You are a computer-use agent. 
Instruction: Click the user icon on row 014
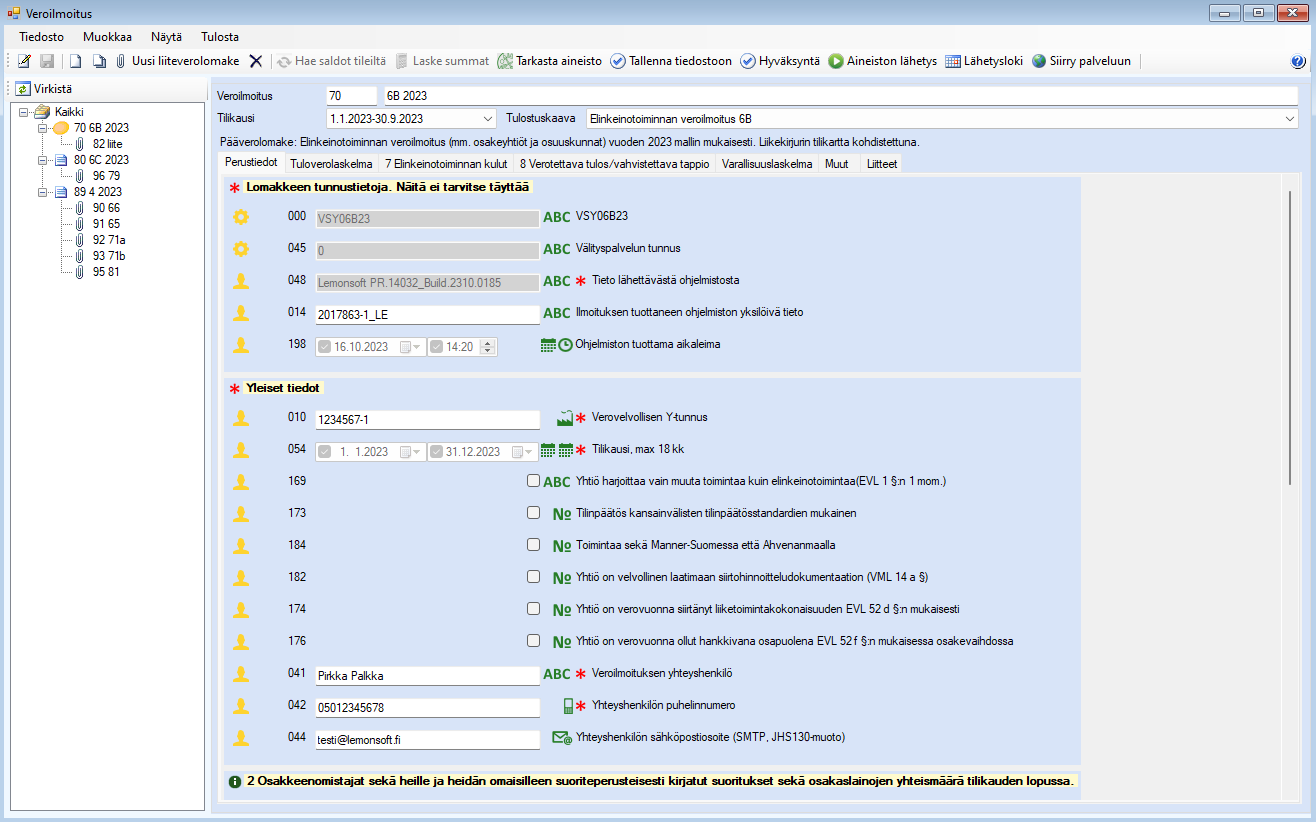click(240, 313)
